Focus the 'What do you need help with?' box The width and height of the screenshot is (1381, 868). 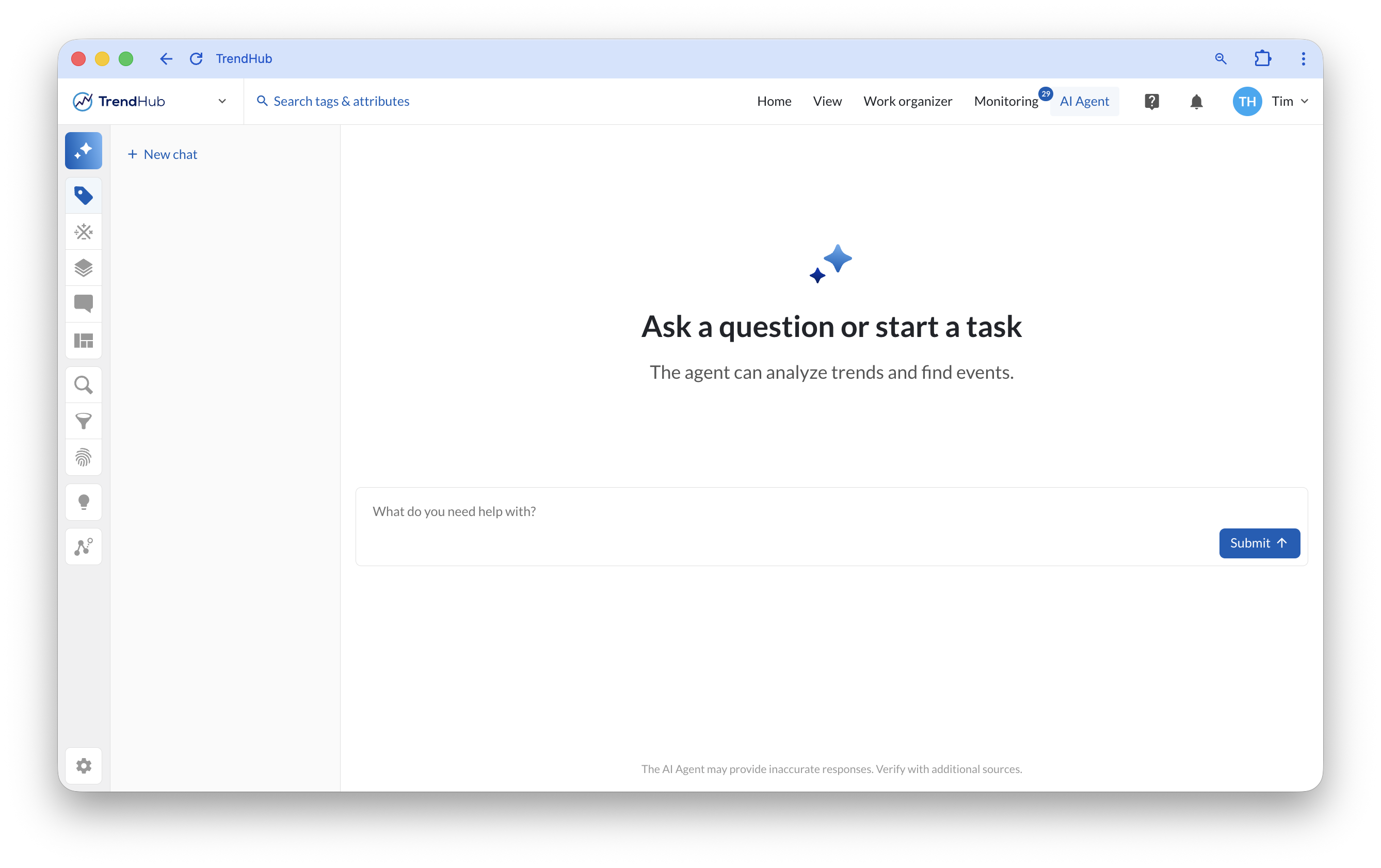tap(831, 526)
